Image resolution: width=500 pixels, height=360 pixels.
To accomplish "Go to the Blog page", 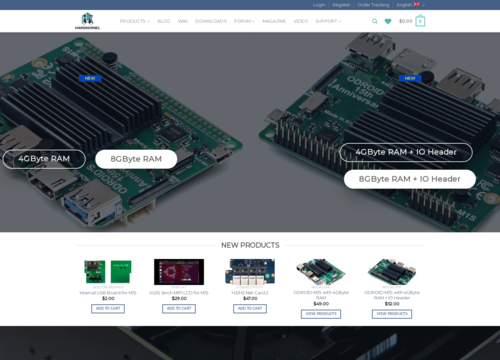I will (164, 21).
